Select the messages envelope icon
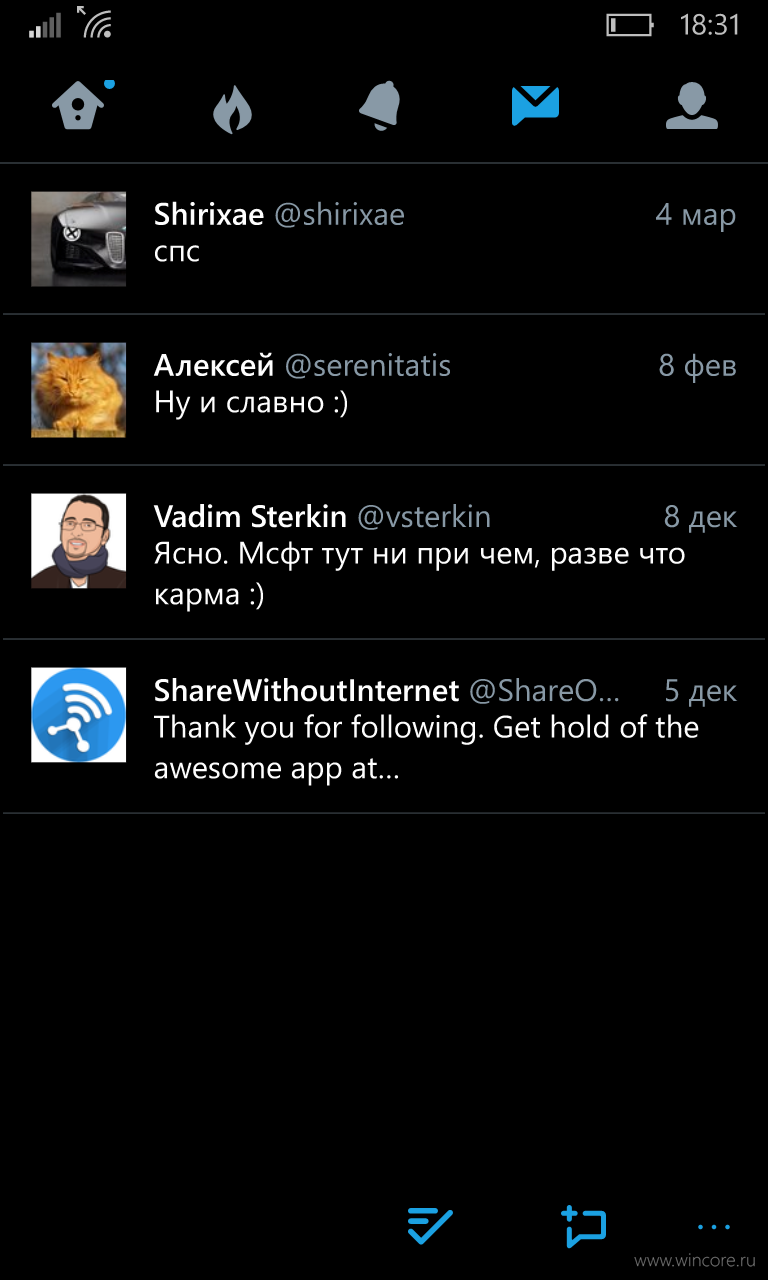The height and width of the screenshot is (1280, 768). pos(535,105)
